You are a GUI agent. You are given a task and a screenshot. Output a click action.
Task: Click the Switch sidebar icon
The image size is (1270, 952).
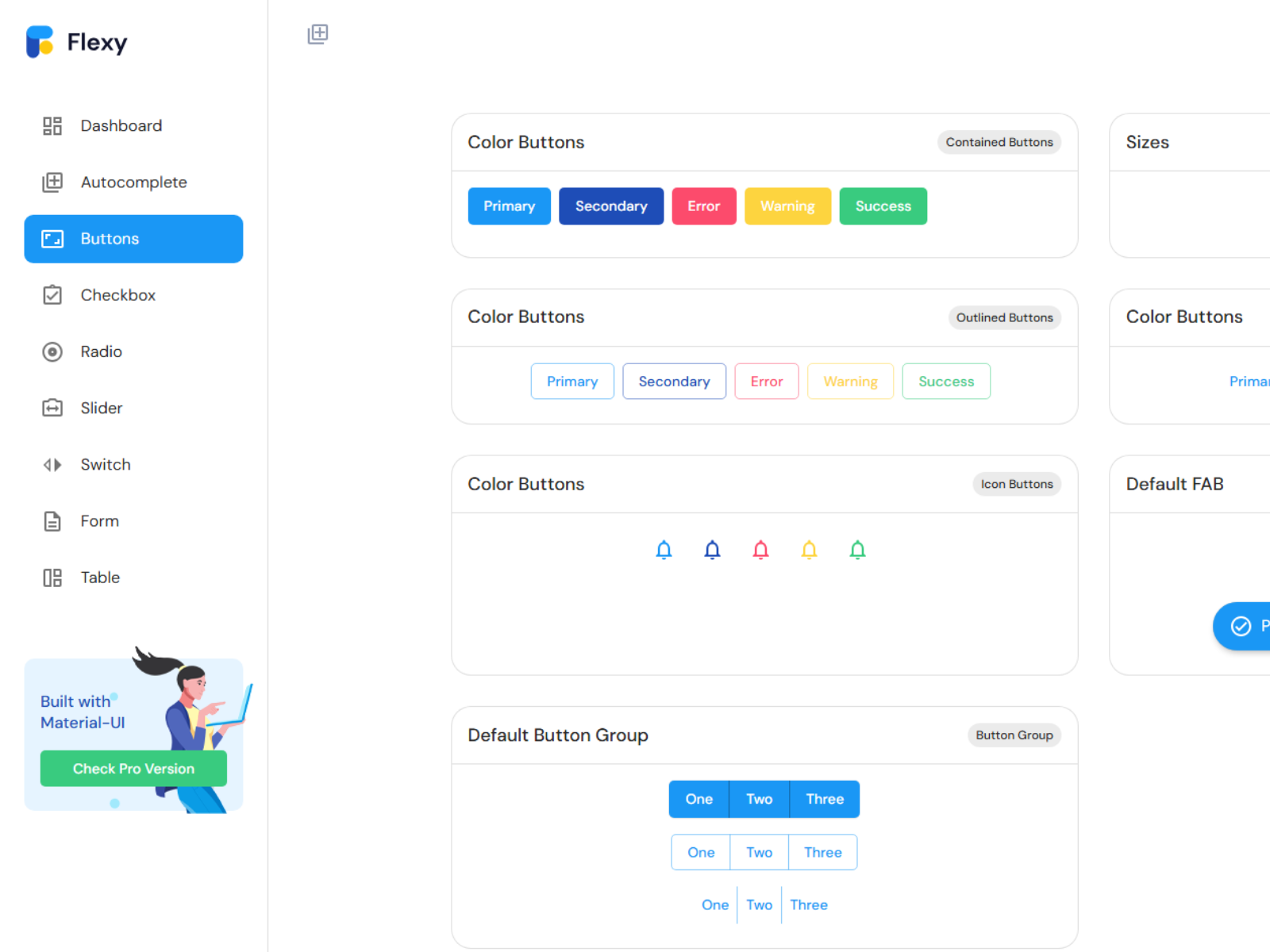pos(52,465)
